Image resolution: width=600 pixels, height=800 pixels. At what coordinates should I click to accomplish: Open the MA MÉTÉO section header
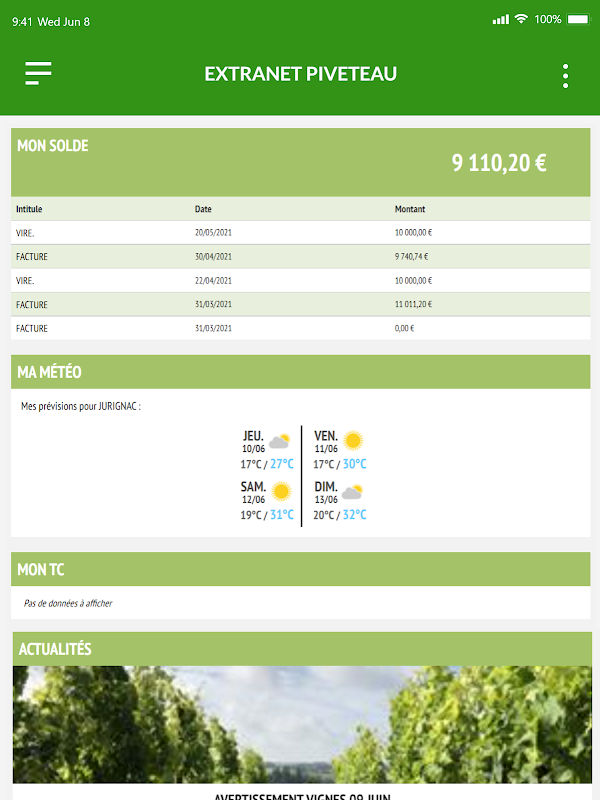coord(301,372)
